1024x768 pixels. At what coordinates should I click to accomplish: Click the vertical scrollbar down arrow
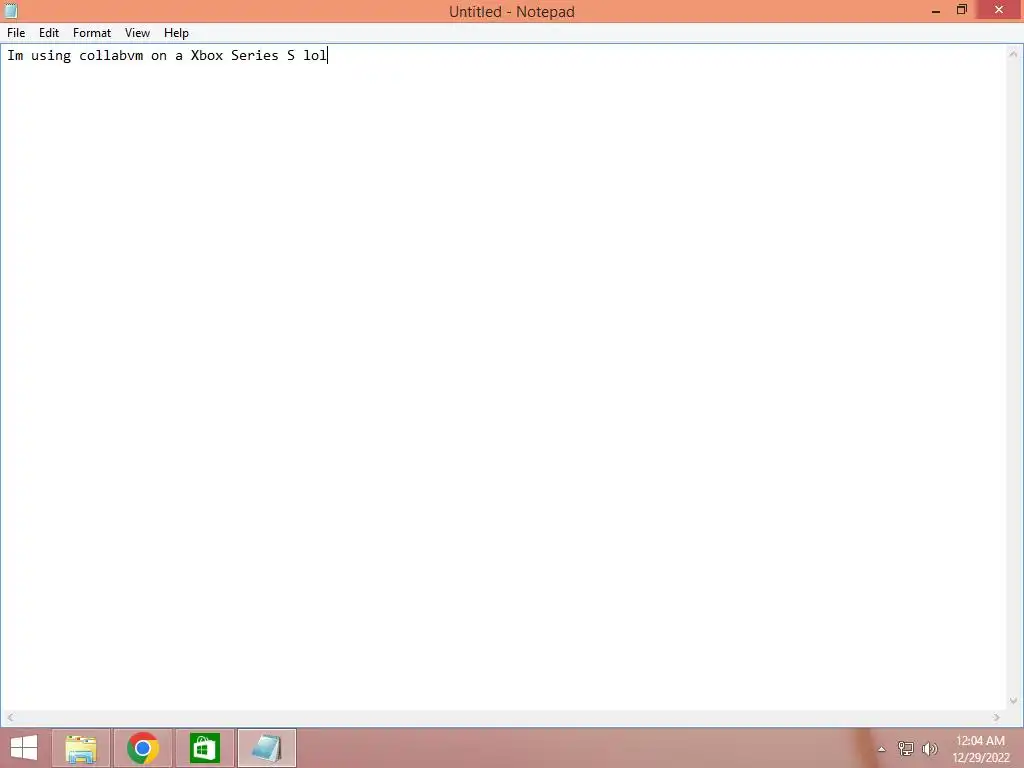[x=1013, y=701]
